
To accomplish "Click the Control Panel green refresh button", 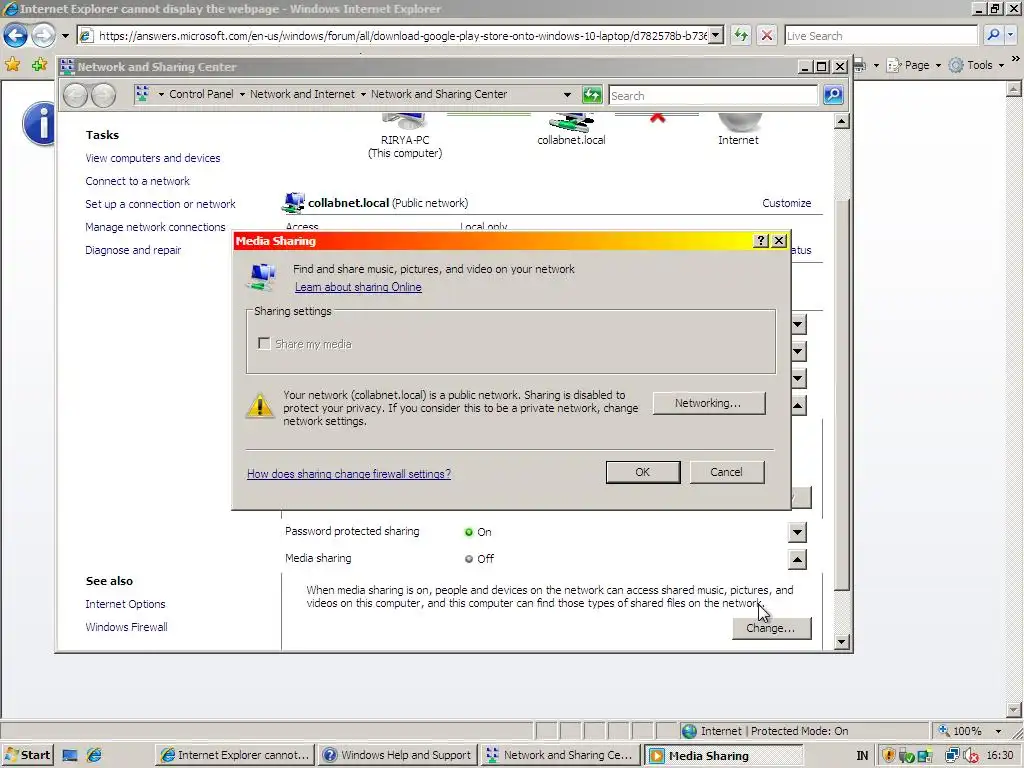I will [592, 95].
